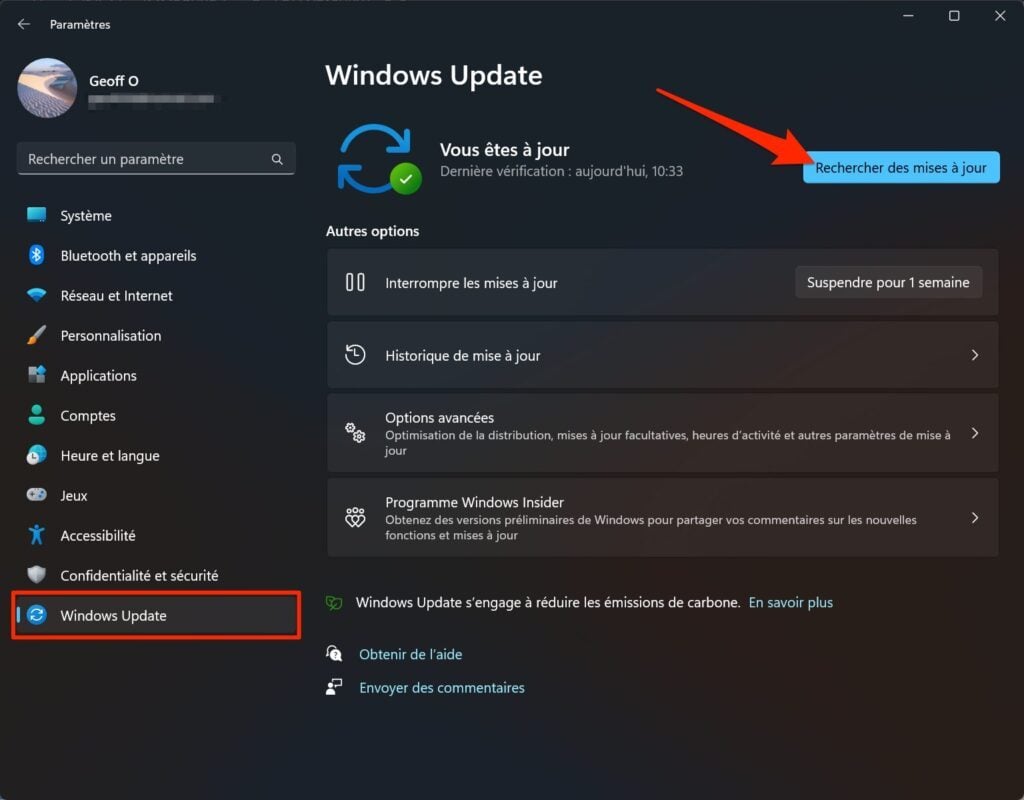The image size is (1024, 800).
Task: Open the Jeux label
Action: (74, 496)
